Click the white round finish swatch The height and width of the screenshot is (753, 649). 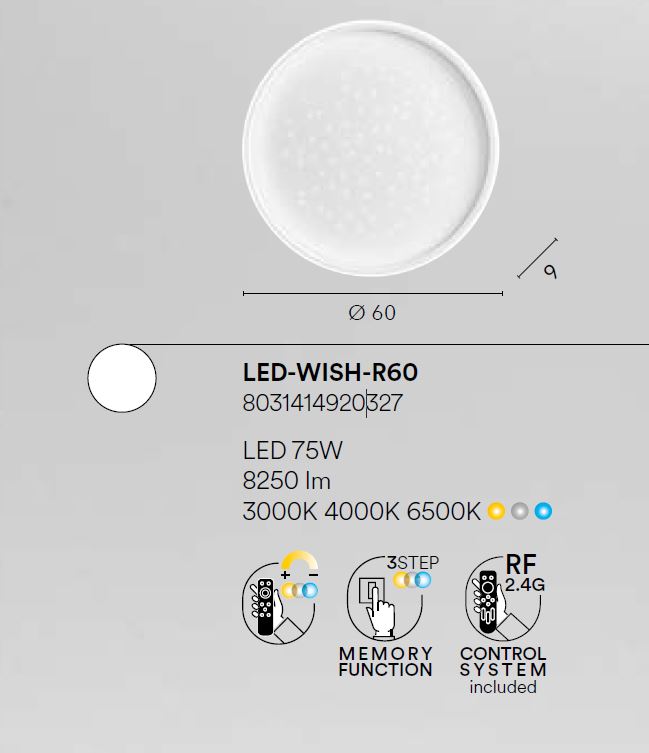point(122,378)
